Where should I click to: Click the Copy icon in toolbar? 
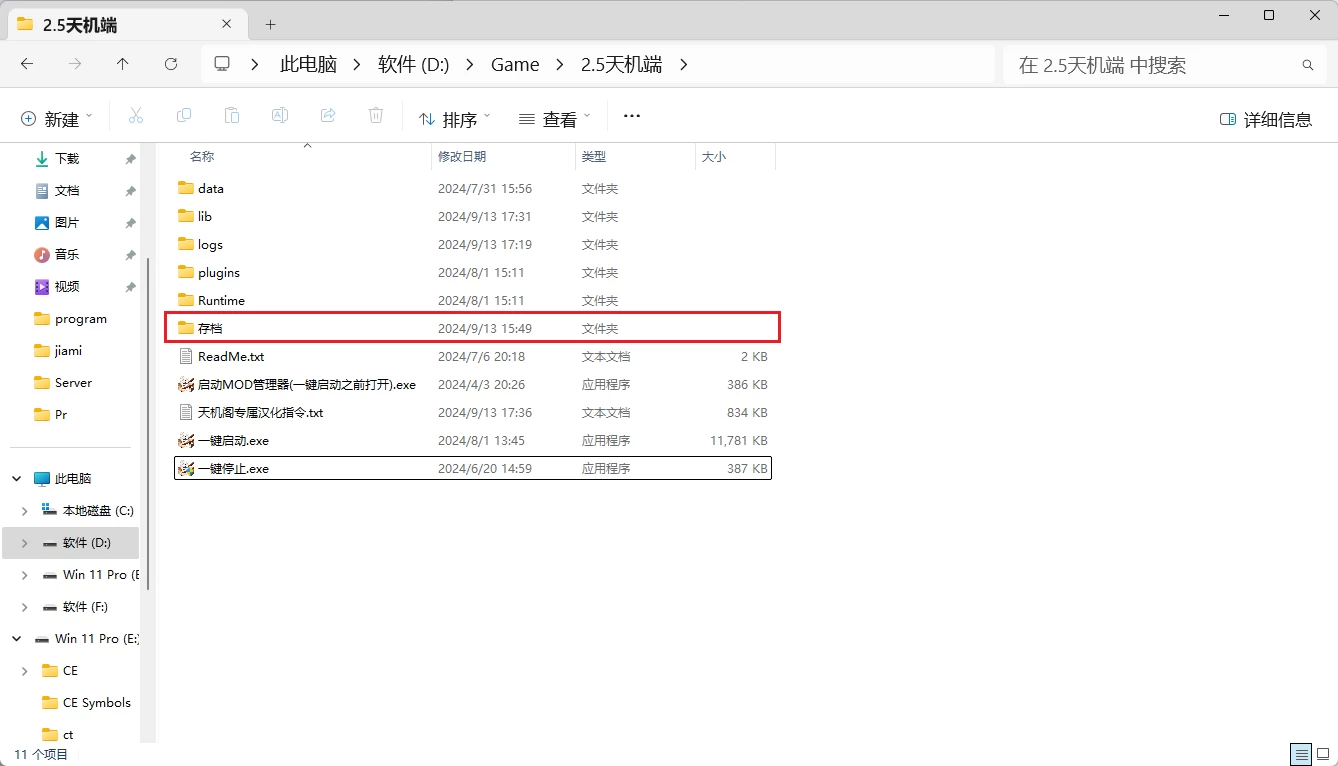184,116
